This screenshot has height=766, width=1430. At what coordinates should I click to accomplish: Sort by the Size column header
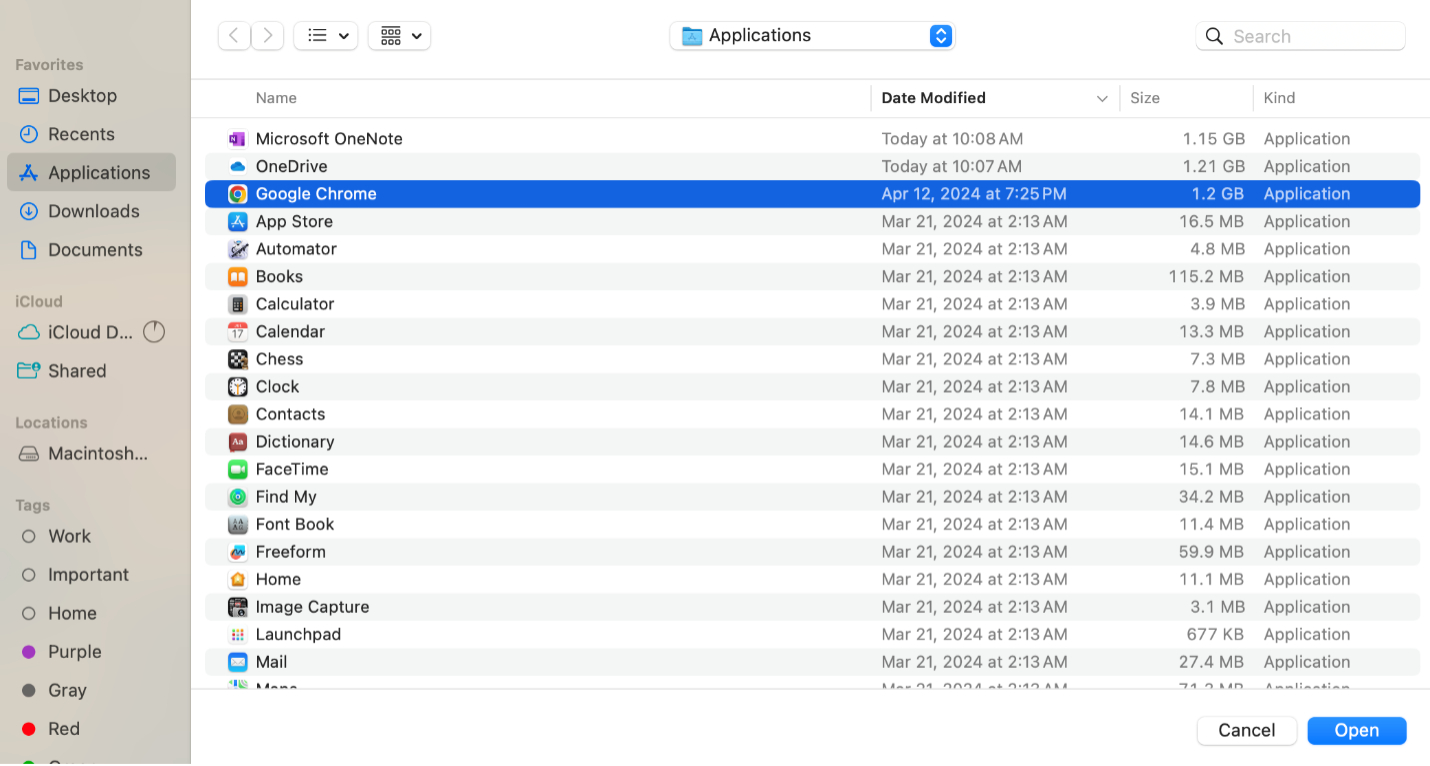point(1145,98)
